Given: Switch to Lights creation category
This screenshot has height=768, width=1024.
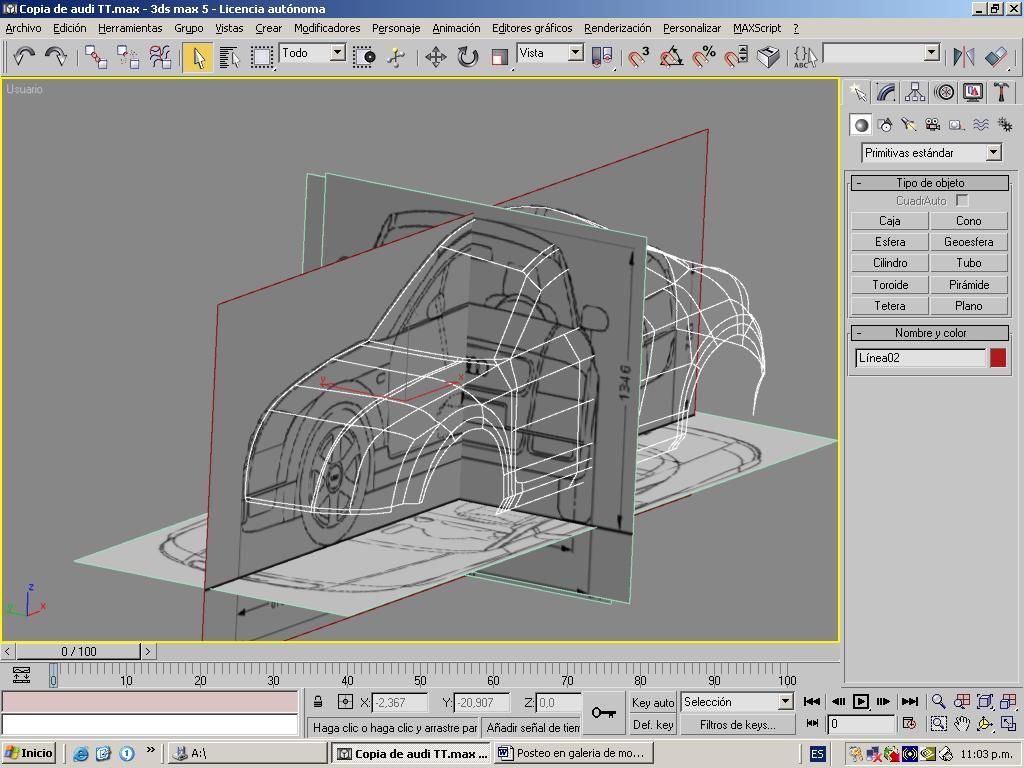Looking at the screenshot, I should 908,125.
